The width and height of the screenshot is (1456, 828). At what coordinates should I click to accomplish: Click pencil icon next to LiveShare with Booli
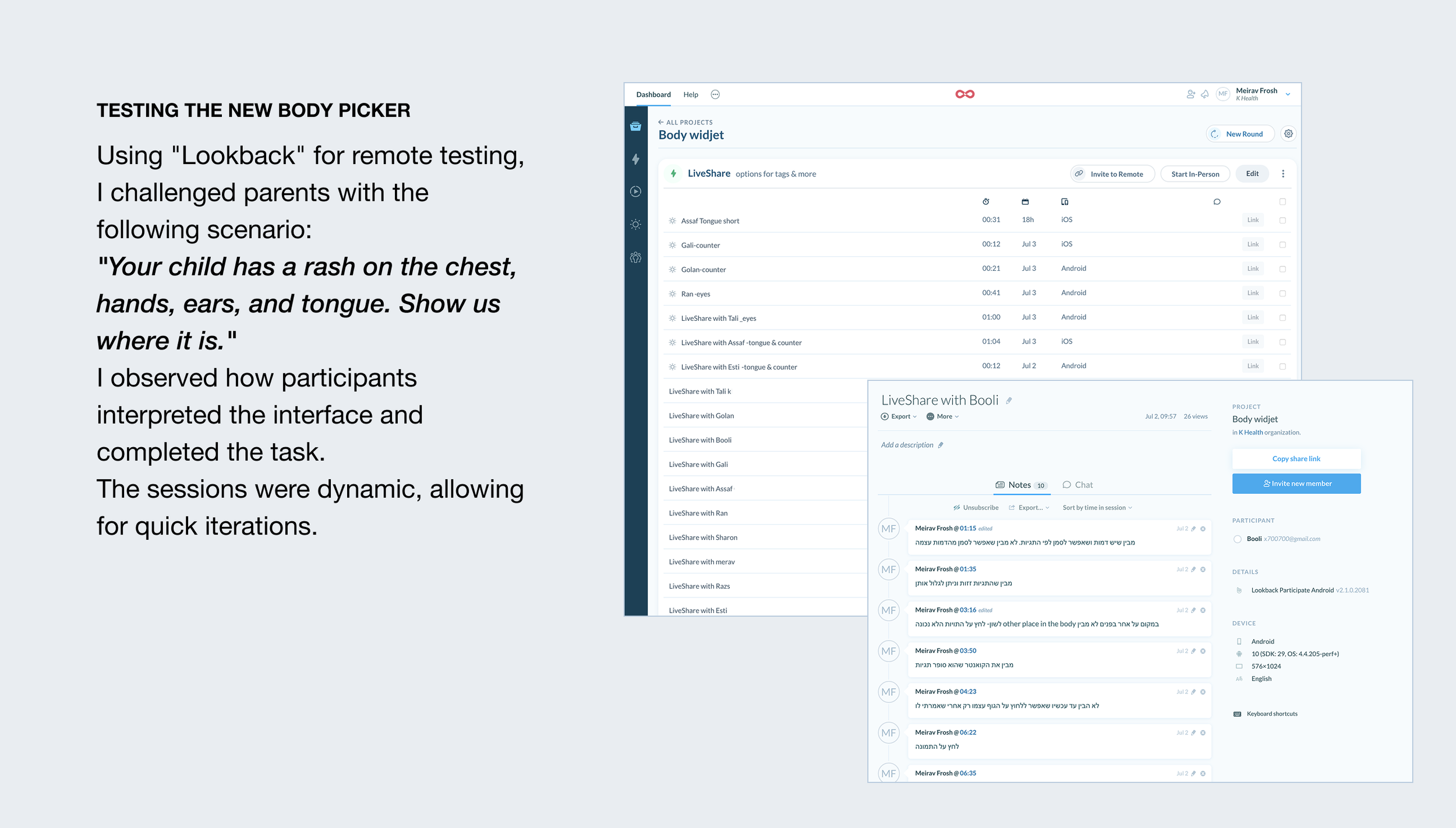point(1009,401)
